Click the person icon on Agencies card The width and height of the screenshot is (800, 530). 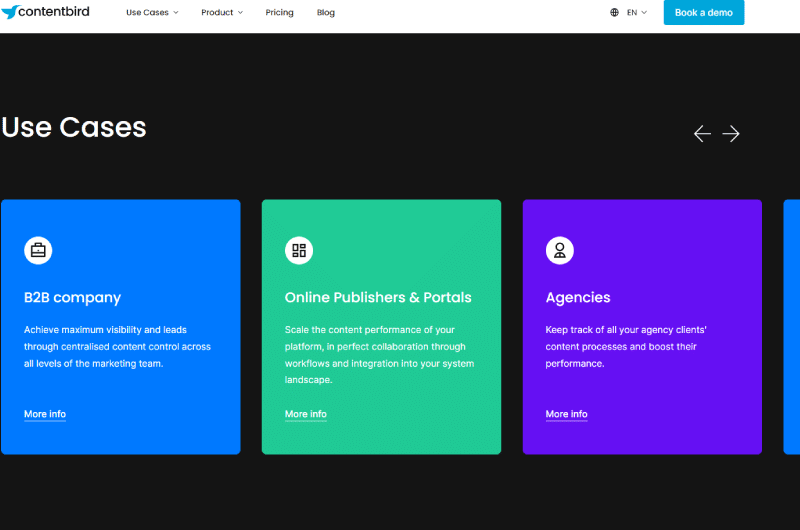(560, 250)
